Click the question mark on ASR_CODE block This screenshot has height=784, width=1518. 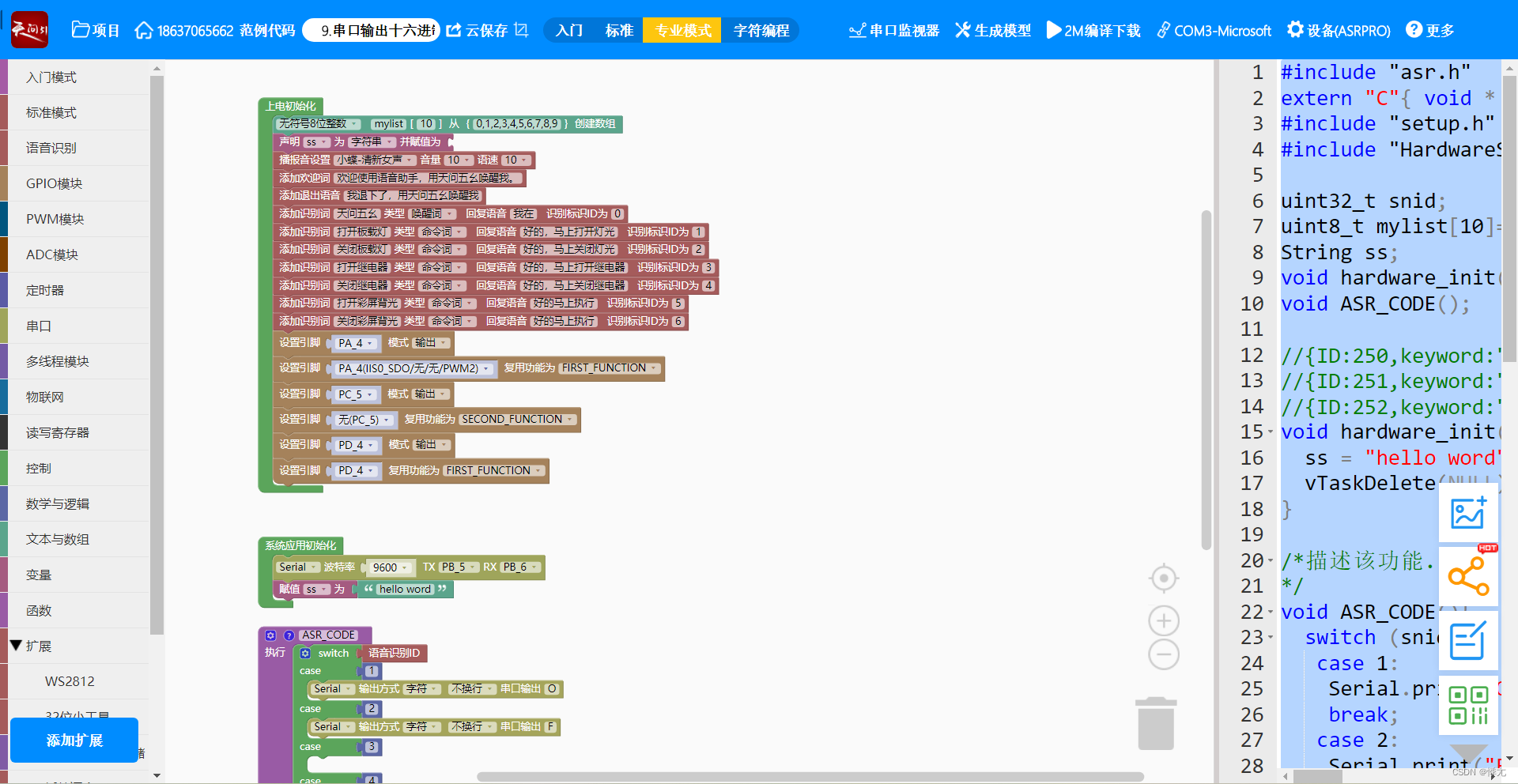pos(289,635)
